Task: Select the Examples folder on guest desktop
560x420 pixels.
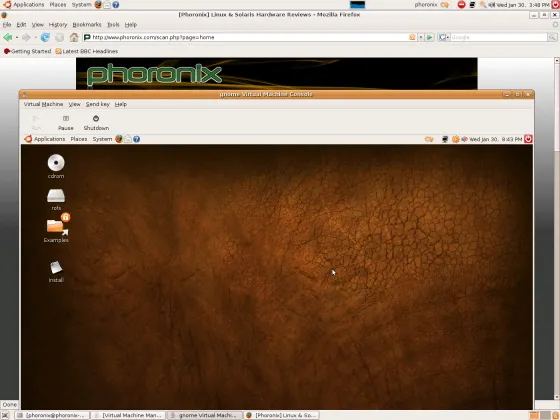Action: click(x=56, y=229)
